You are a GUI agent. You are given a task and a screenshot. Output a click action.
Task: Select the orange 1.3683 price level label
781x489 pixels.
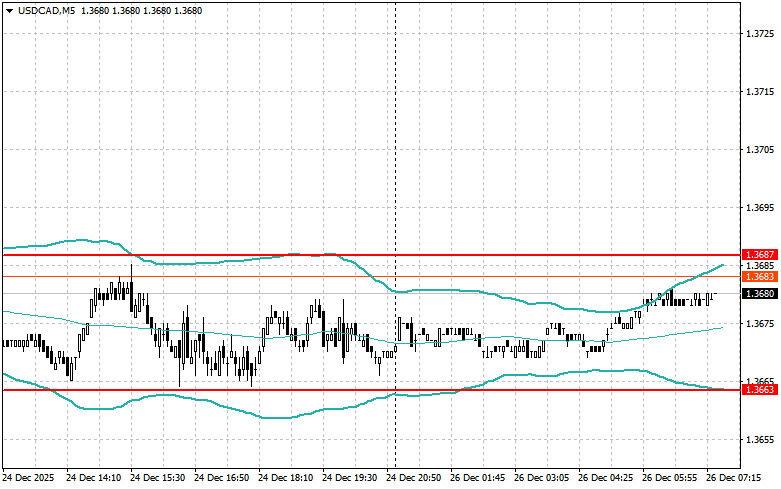coord(760,276)
